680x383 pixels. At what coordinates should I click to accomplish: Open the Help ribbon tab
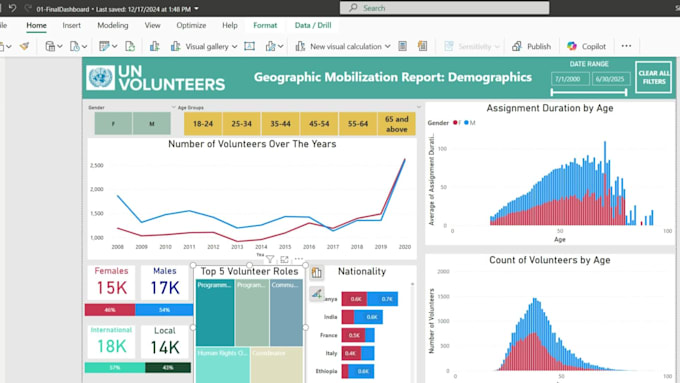pyautogui.click(x=230, y=25)
